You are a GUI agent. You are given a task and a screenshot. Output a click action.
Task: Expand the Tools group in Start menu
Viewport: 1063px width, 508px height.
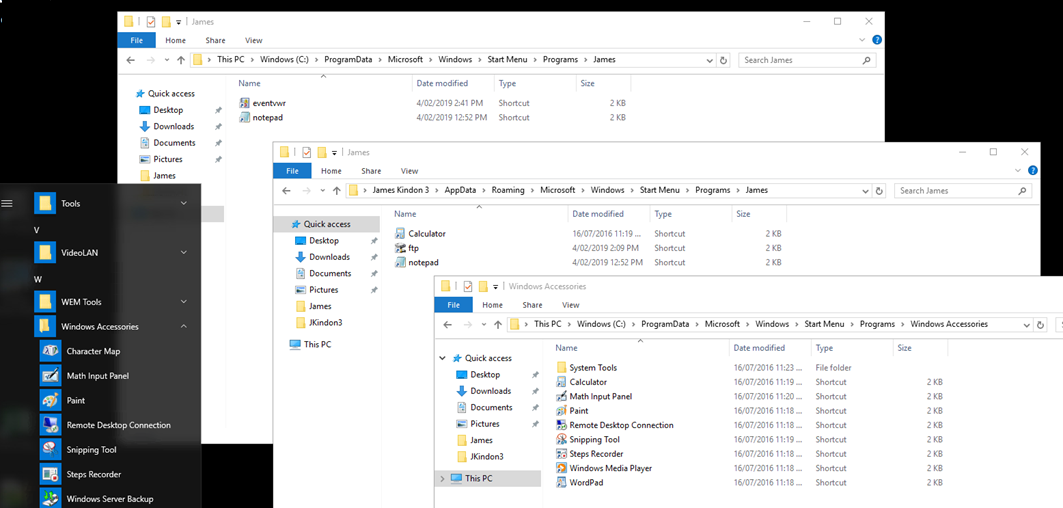pos(184,203)
